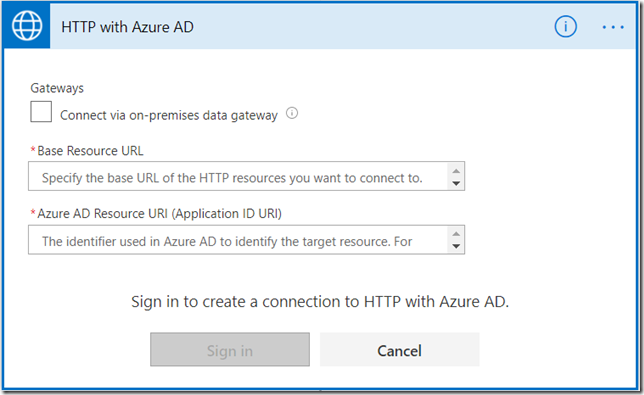The width and height of the screenshot is (644, 395).
Task: Click the Azure AD Resource URI label
Action: click(x=160, y=214)
